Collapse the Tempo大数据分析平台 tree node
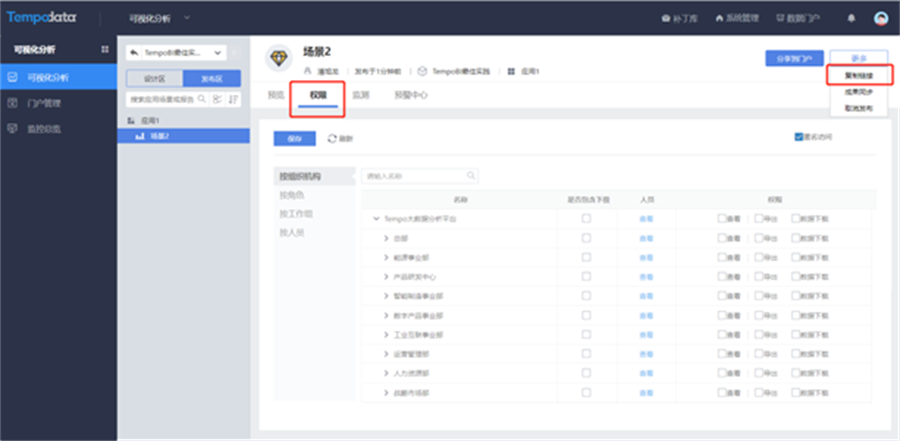 [377, 219]
